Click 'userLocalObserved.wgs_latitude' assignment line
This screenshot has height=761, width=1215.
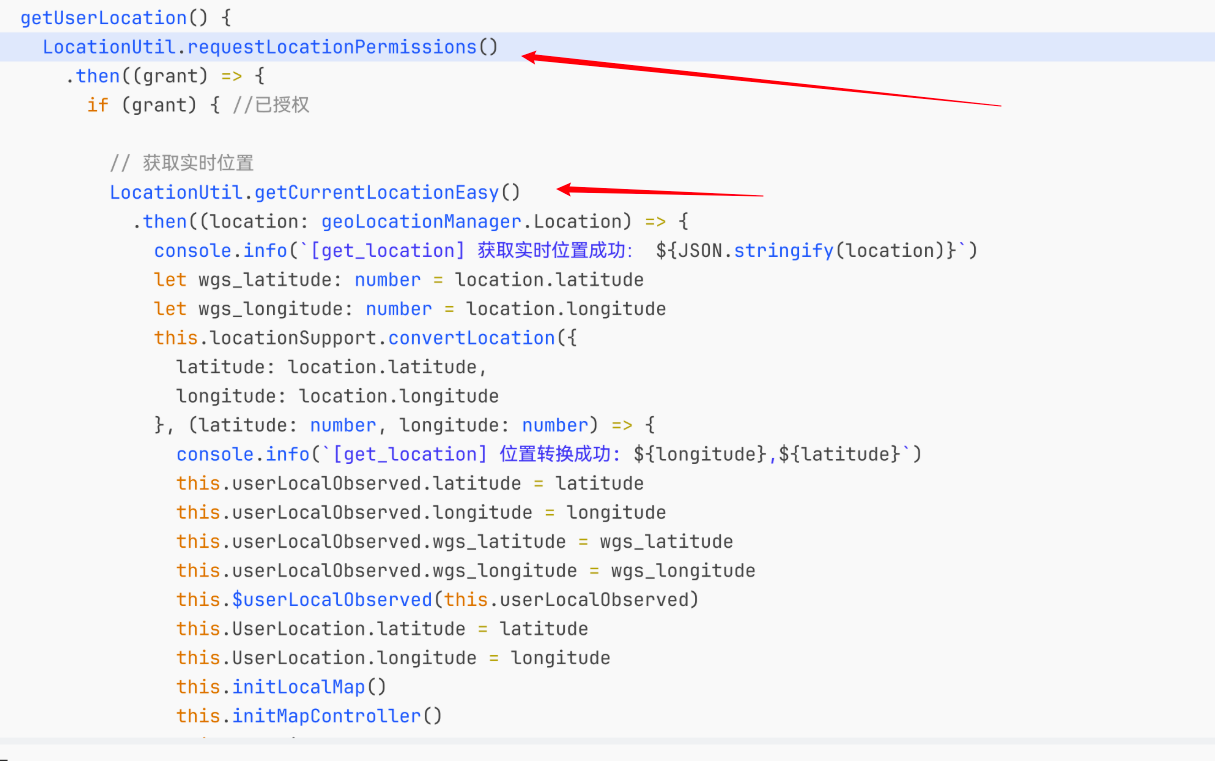pos(455,541)
